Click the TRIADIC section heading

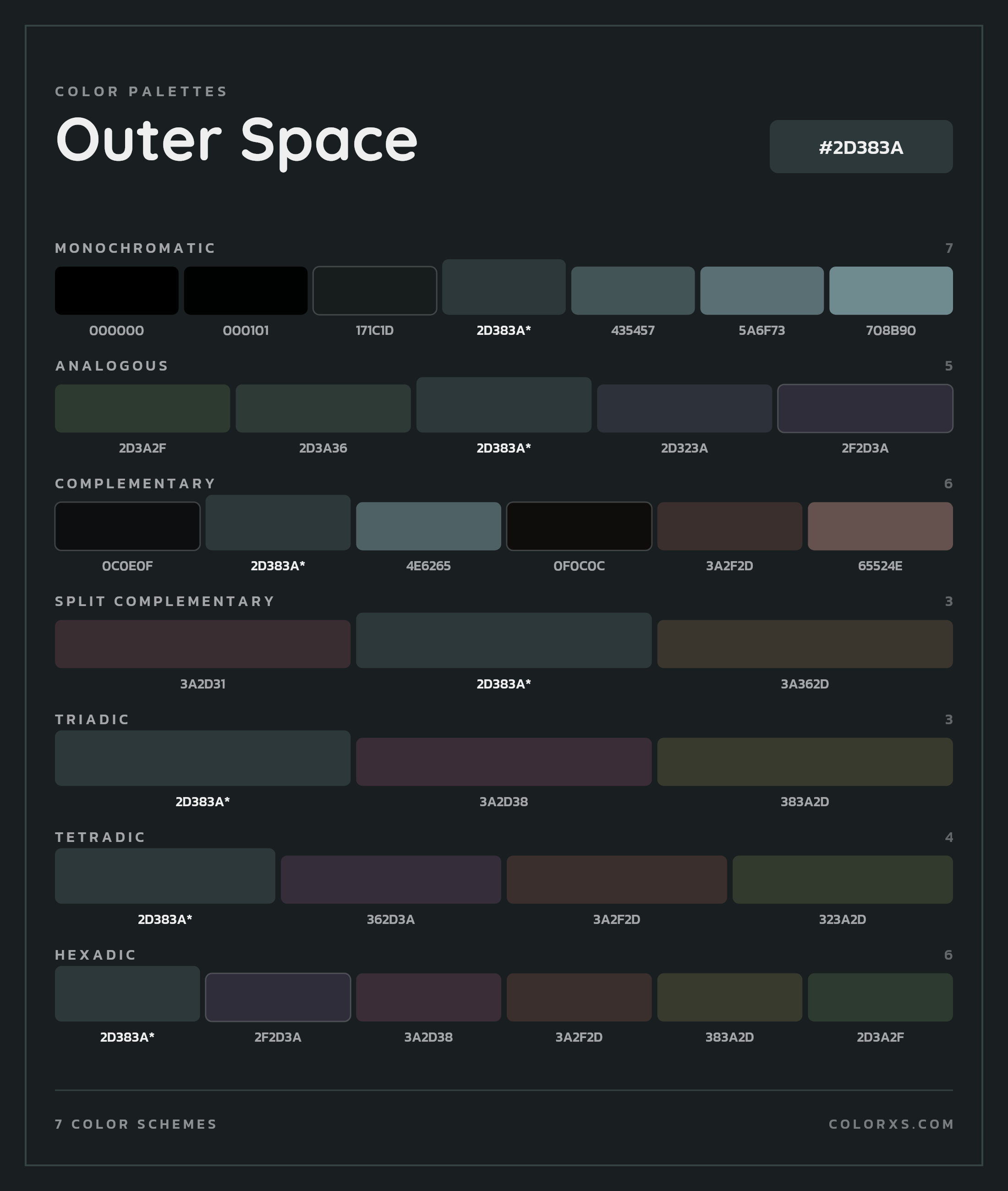92,719
